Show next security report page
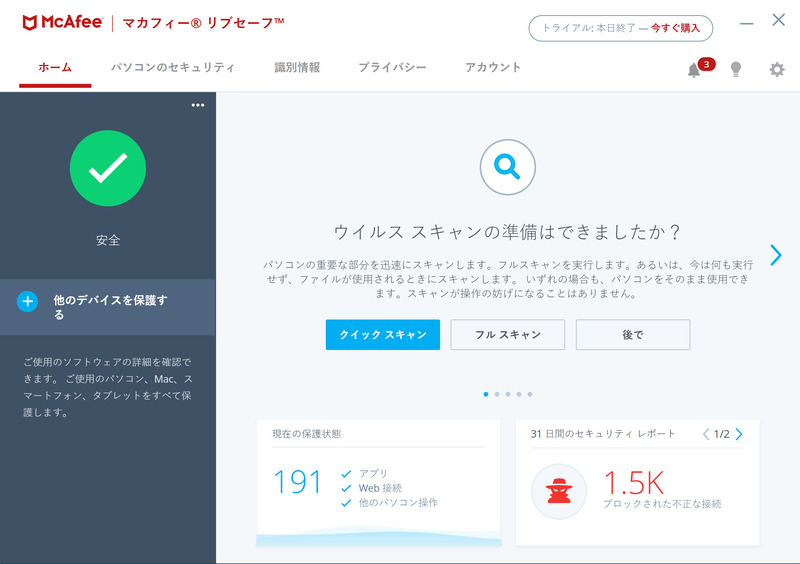 coord(739,434)
